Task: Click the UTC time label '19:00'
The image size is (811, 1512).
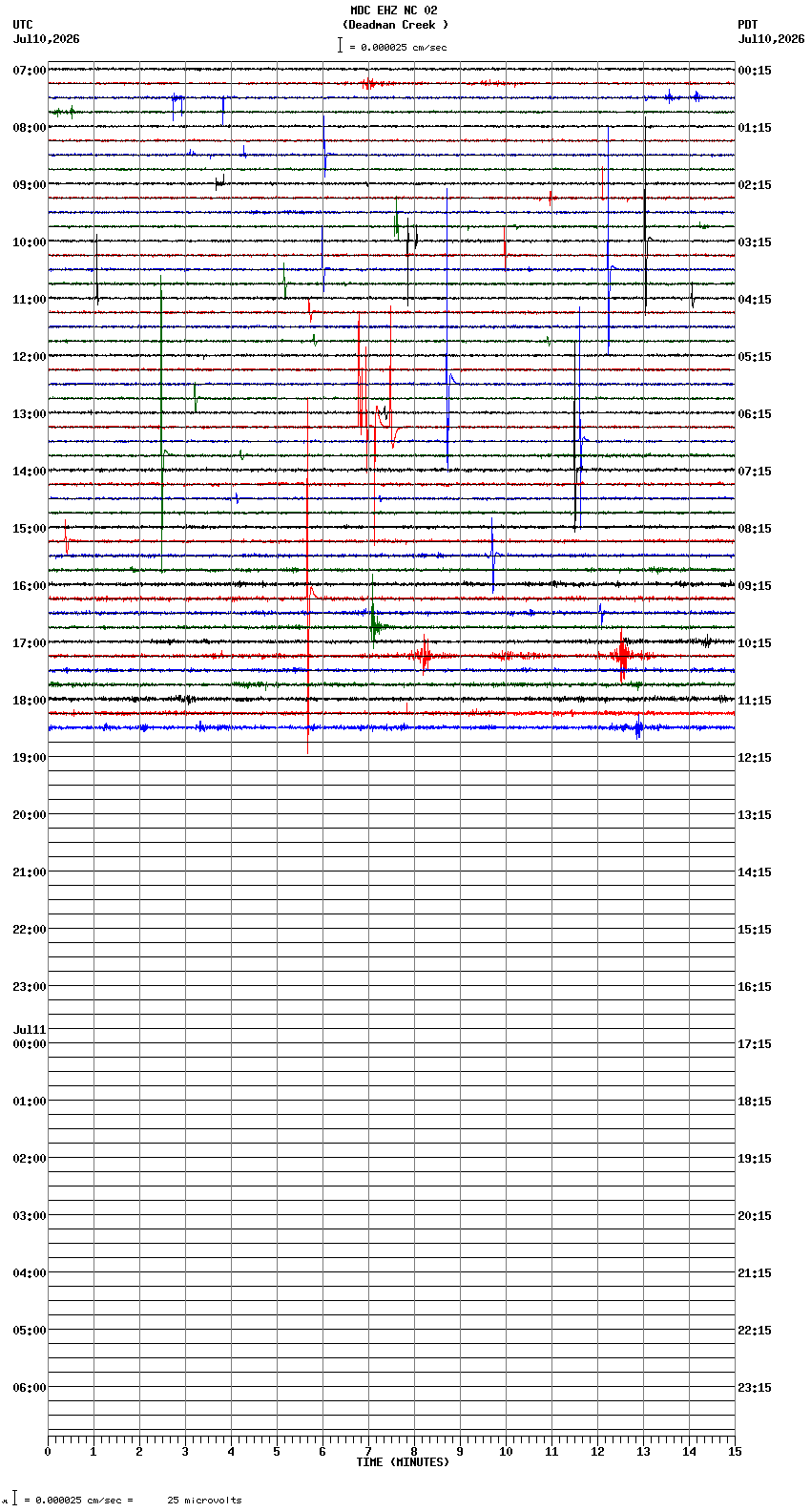Action: 30,758
